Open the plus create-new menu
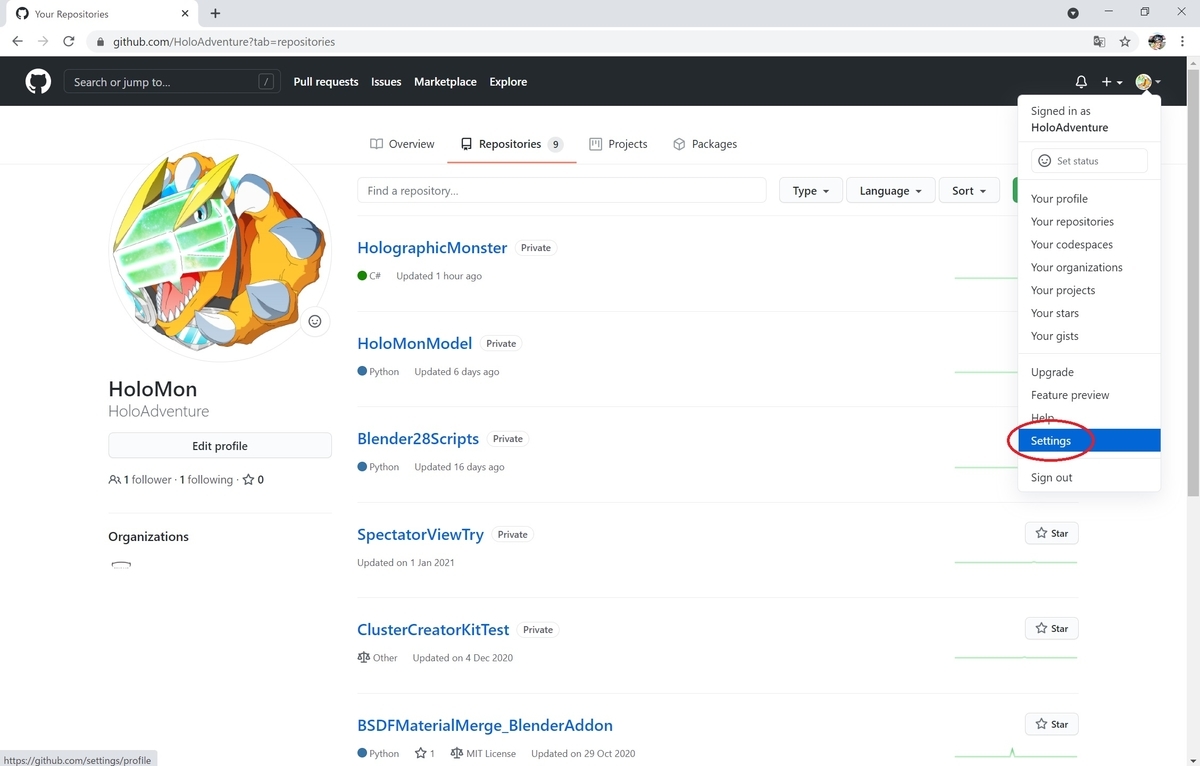Viewport: 1200px width, 766px height. pyautogui.click(x=1112, y=82)
